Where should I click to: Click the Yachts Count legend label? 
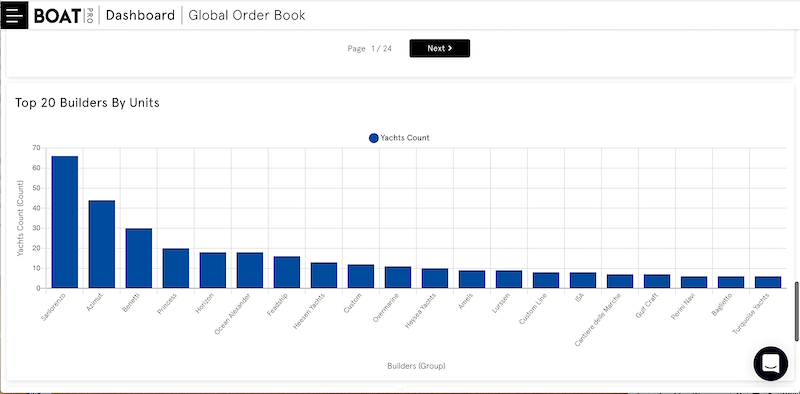pyautogui.click(x=405, y=138)
